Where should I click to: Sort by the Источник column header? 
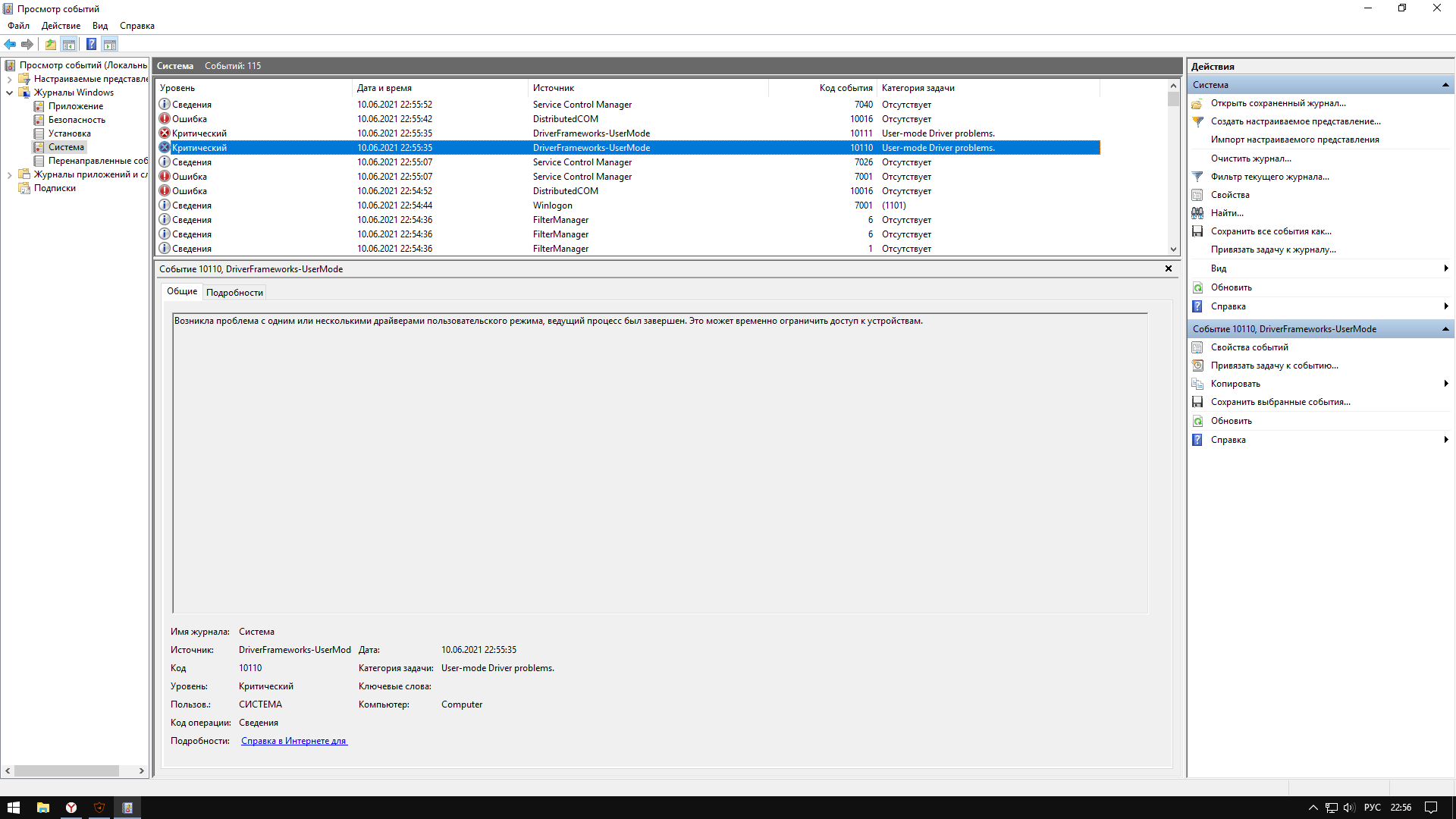(648, 88)
